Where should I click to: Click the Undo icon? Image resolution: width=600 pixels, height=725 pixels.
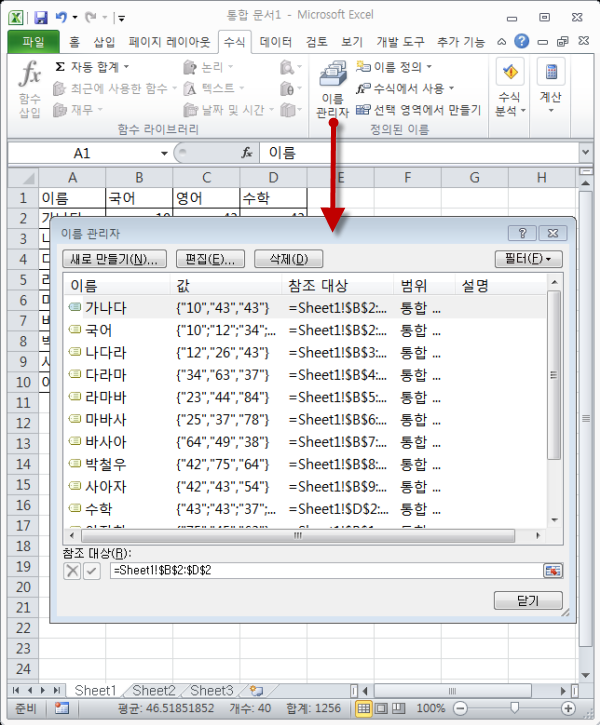61,18
